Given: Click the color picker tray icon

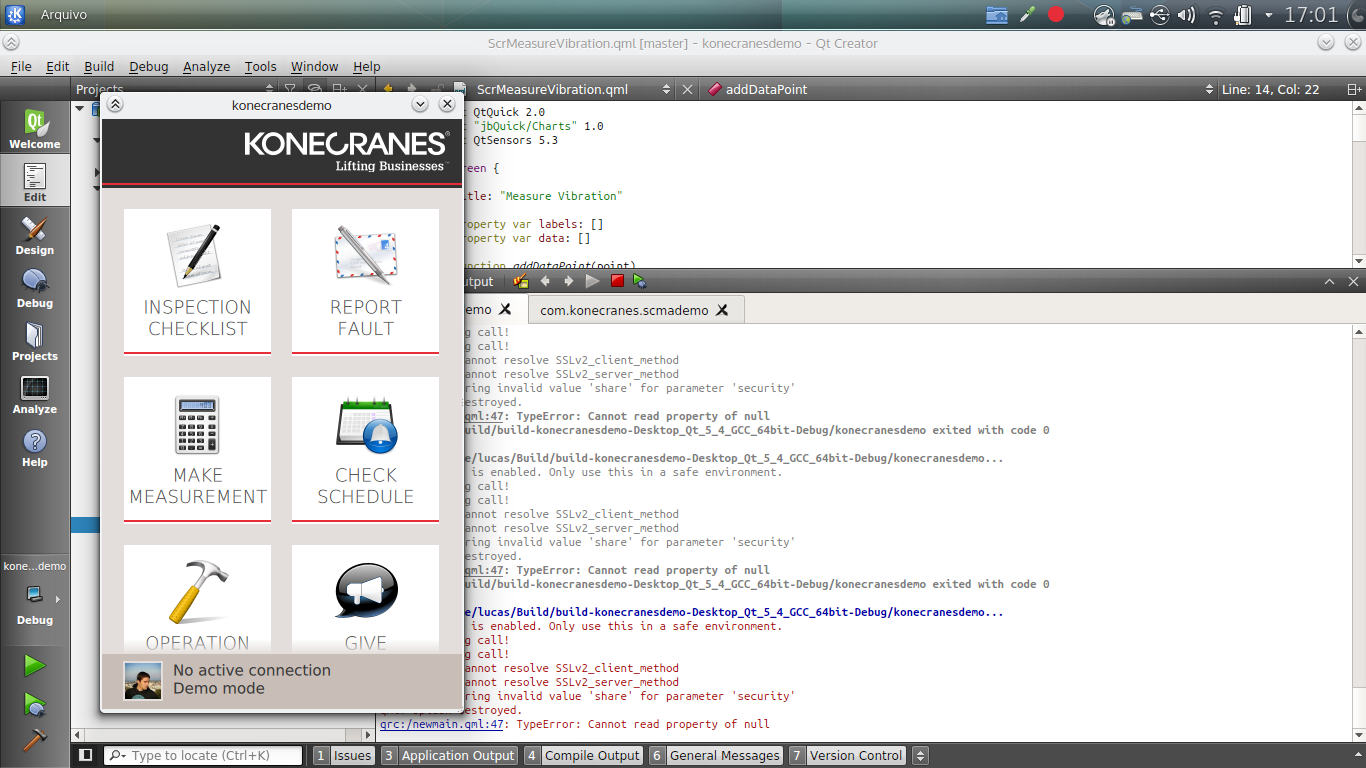Looking at the screenshot, I should click(1027, 15).
